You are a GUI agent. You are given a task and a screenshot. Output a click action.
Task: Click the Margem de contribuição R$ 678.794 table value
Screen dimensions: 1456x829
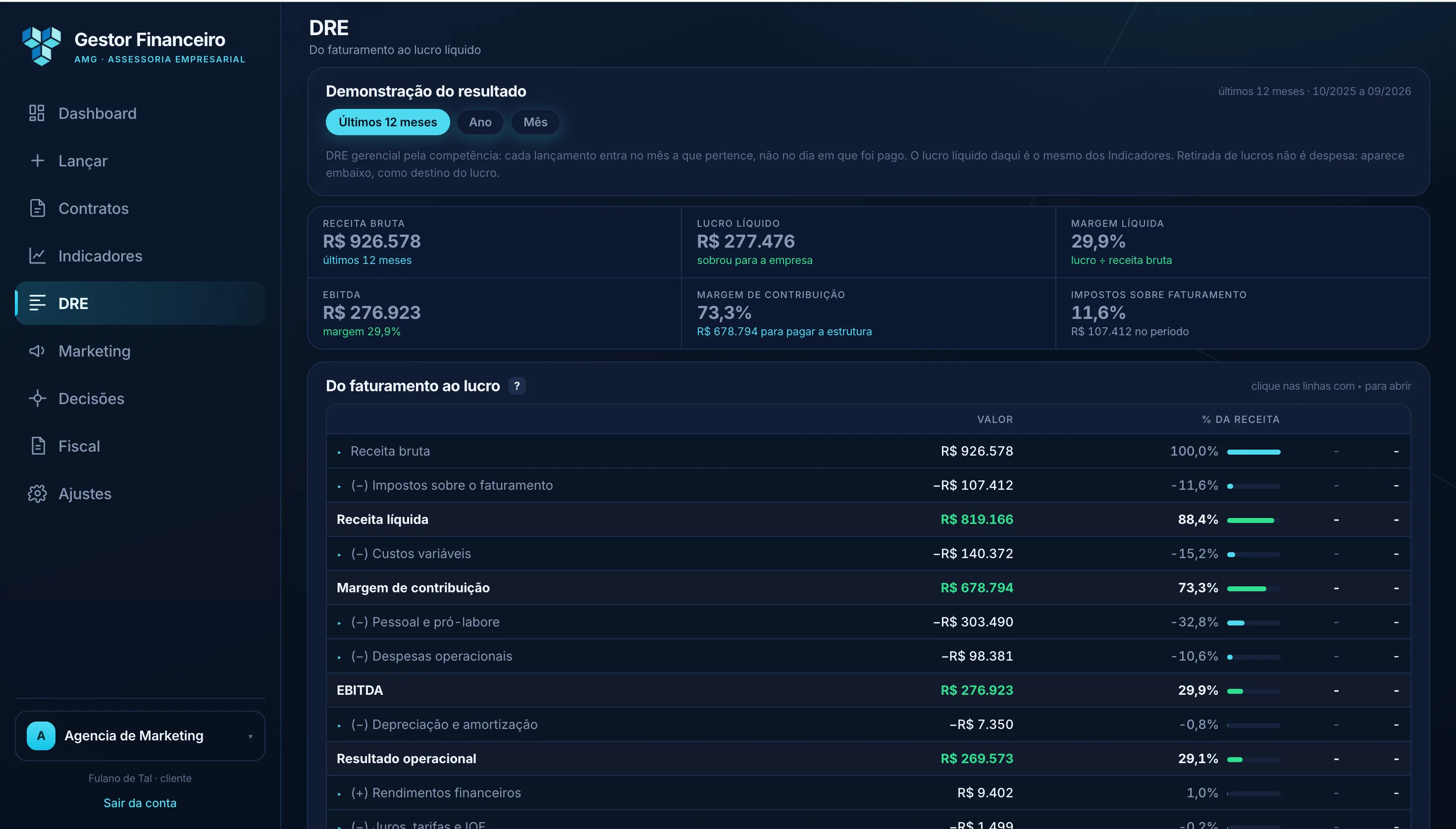pyautogui.click(x=977, y=588)
